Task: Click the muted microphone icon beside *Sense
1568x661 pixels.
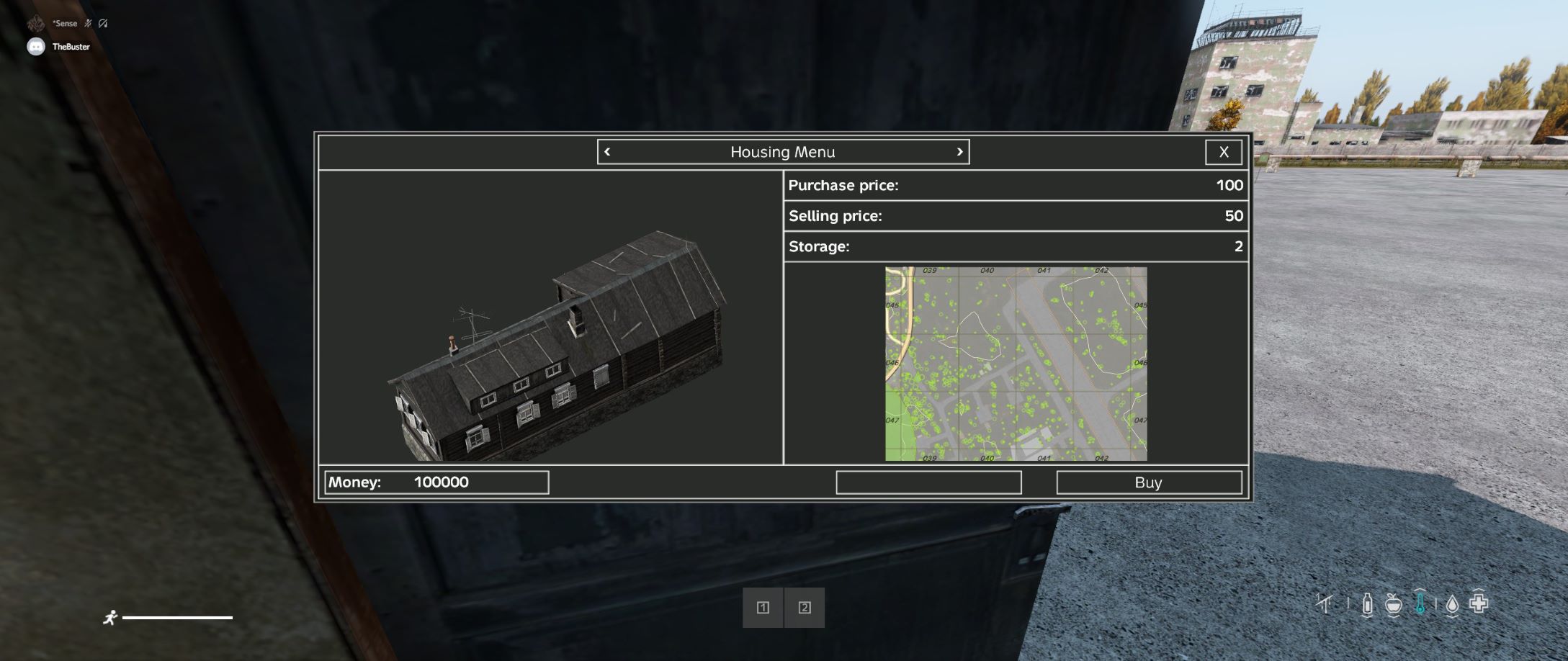Action: (88, 23)
